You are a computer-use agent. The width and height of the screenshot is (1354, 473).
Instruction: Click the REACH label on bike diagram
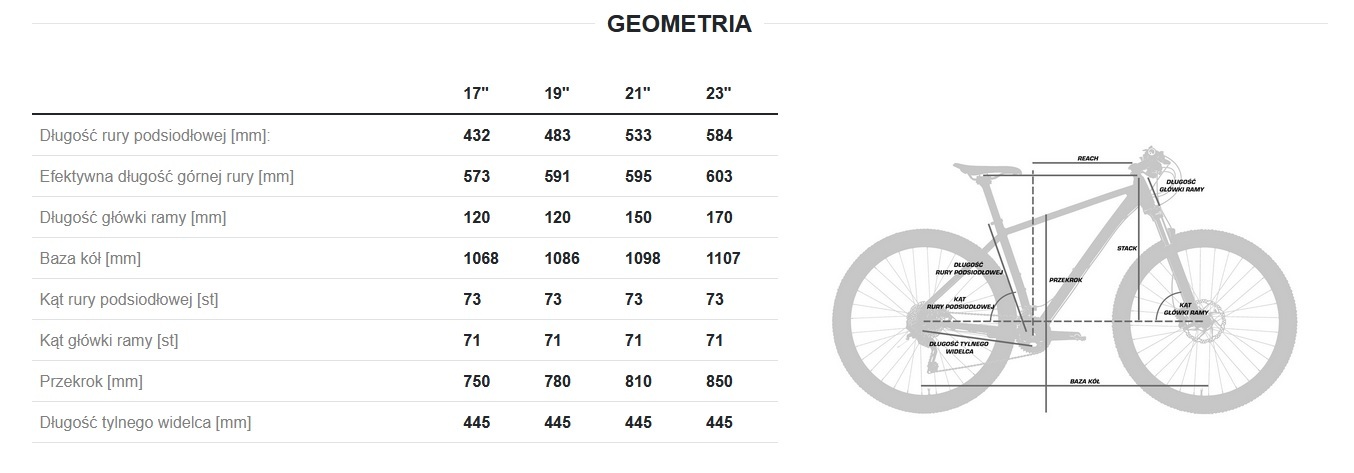[1088, 159]
